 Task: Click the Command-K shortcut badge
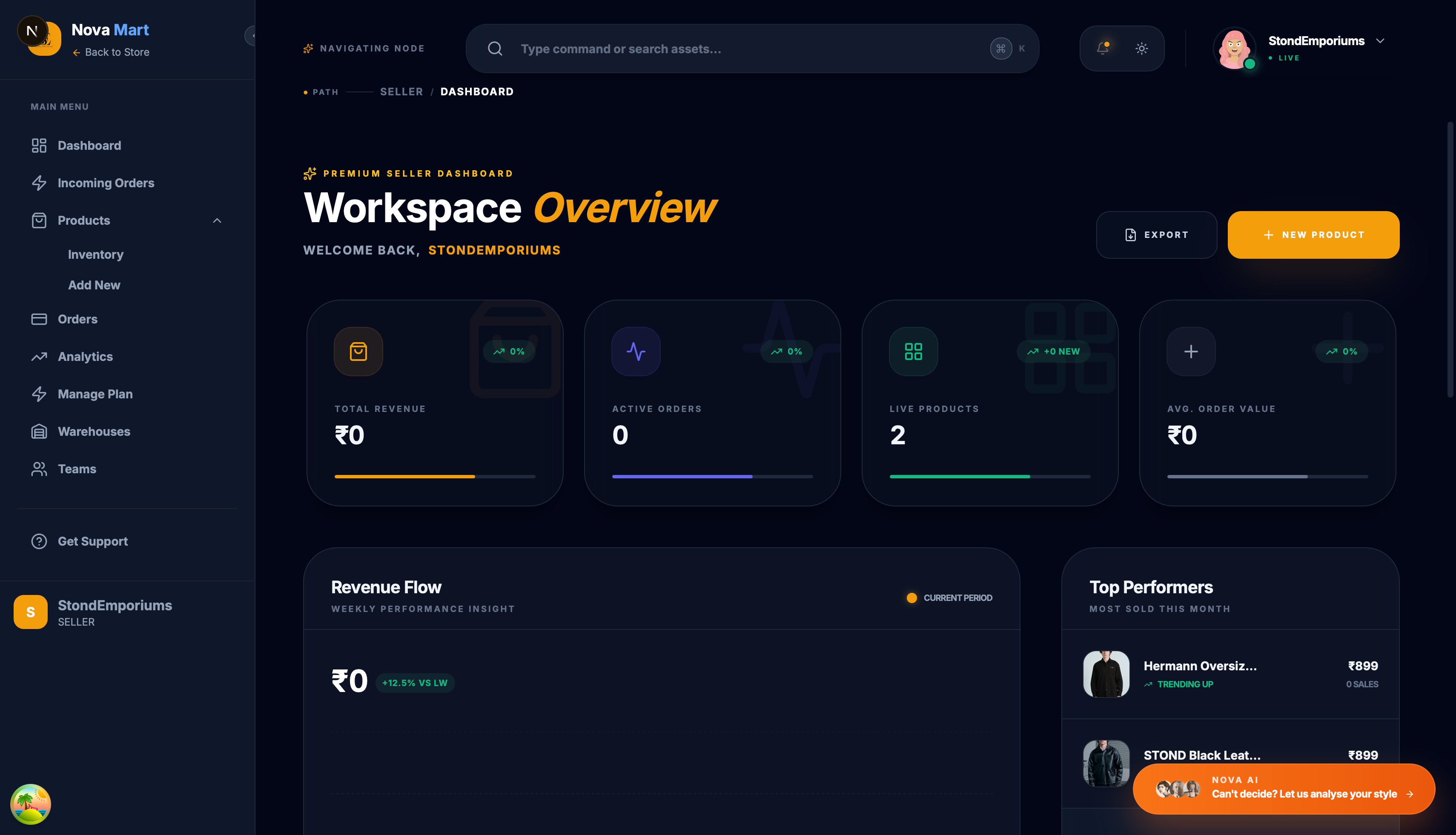click(1001, 48)
